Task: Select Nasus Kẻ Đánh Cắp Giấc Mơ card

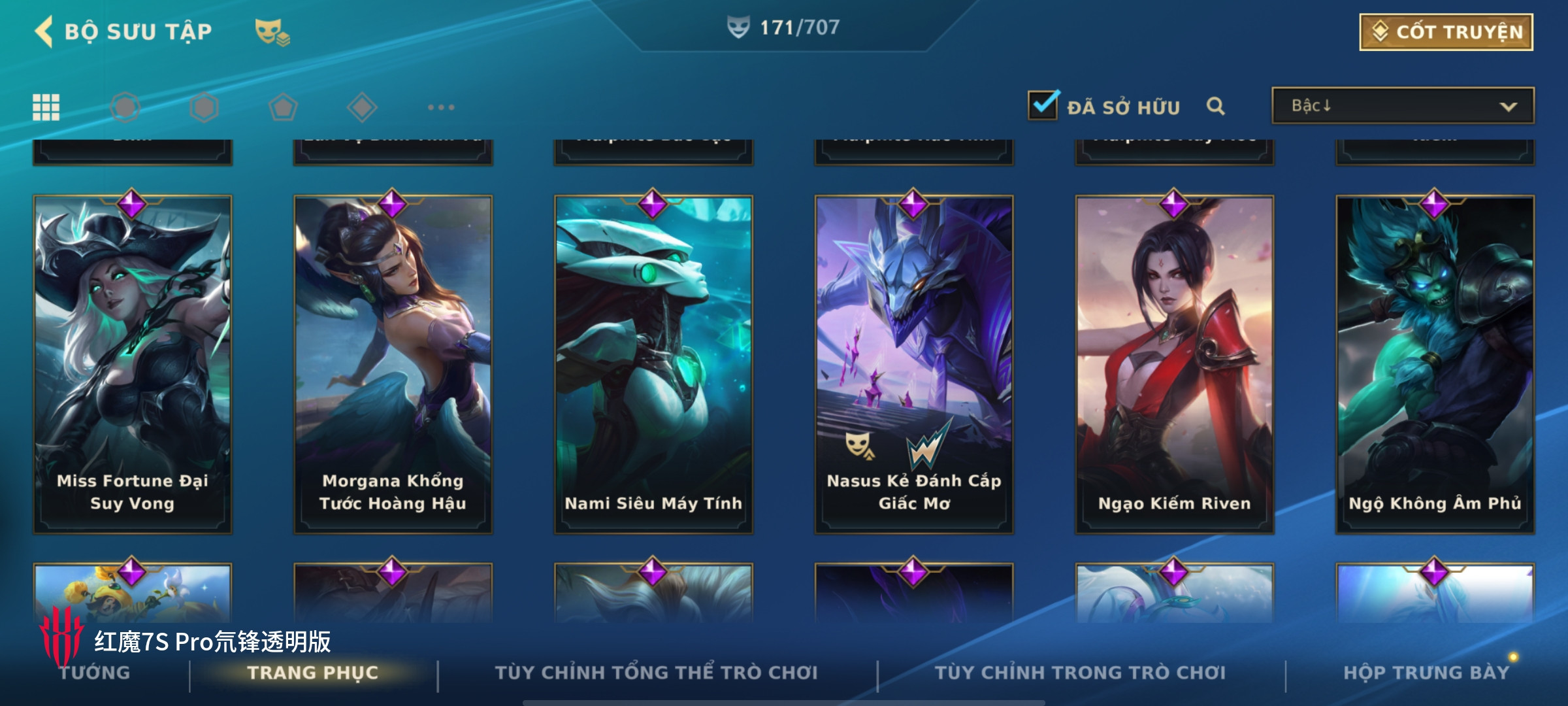Action: pos(914,364)
